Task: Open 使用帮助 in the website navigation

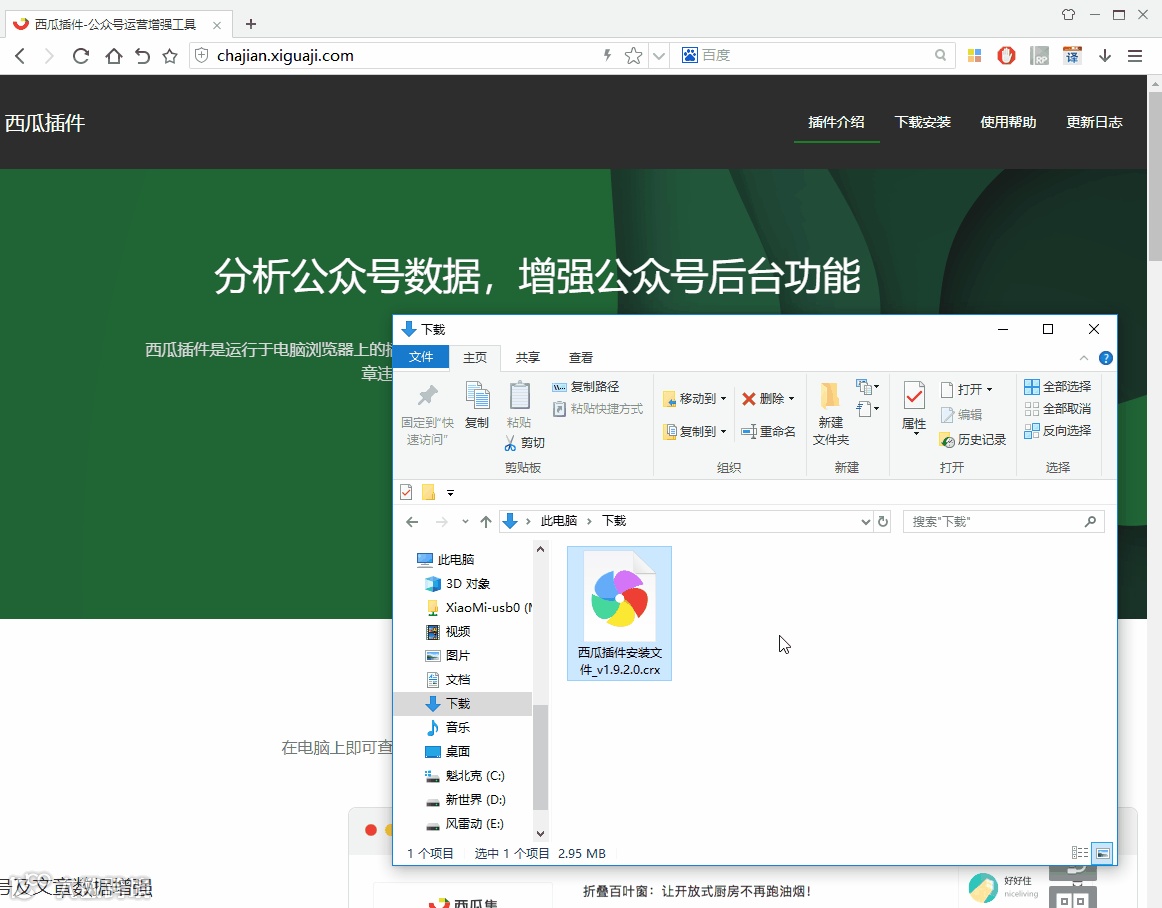Action: pos(1009,122)
